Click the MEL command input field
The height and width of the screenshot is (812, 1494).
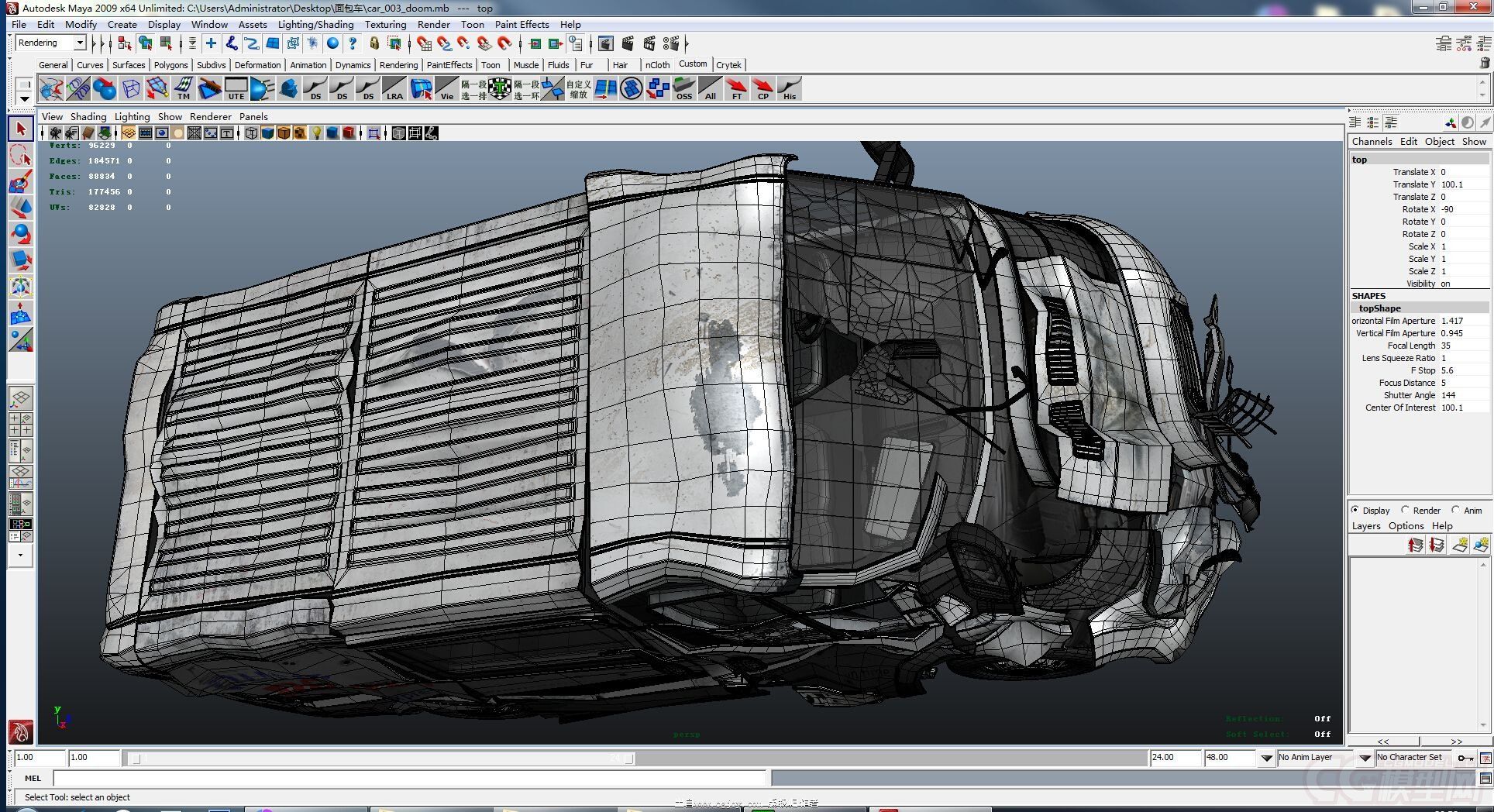(410, 779)
